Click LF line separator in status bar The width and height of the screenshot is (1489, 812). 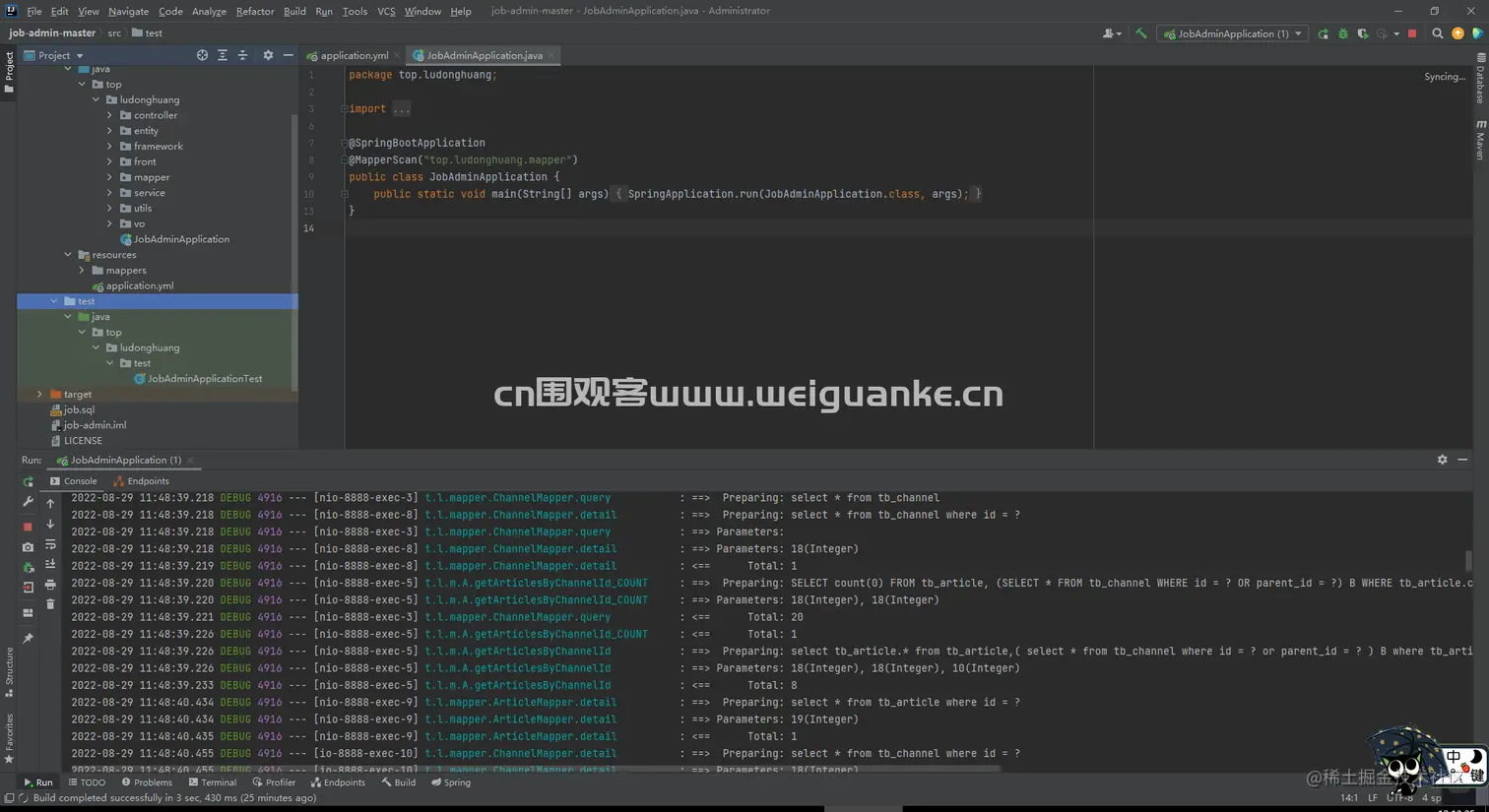(1373, 798)
